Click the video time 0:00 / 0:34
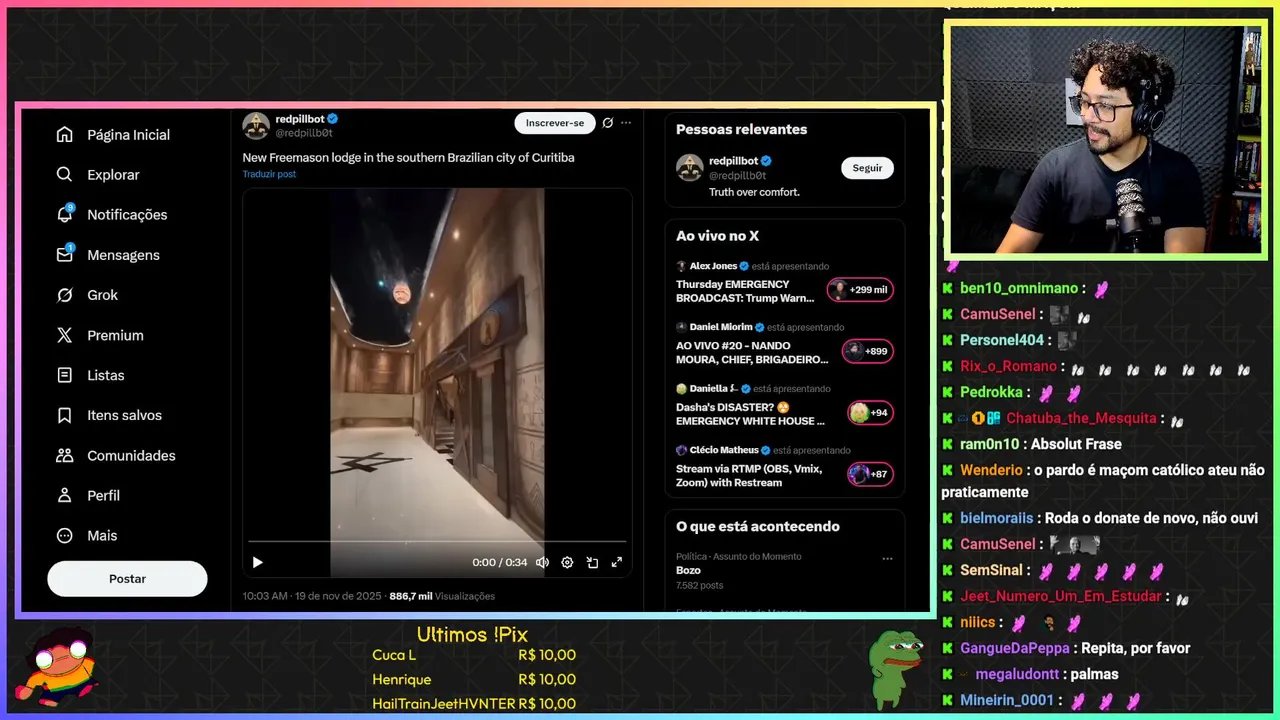This screenshot has width=1280, height=720. 499,562
